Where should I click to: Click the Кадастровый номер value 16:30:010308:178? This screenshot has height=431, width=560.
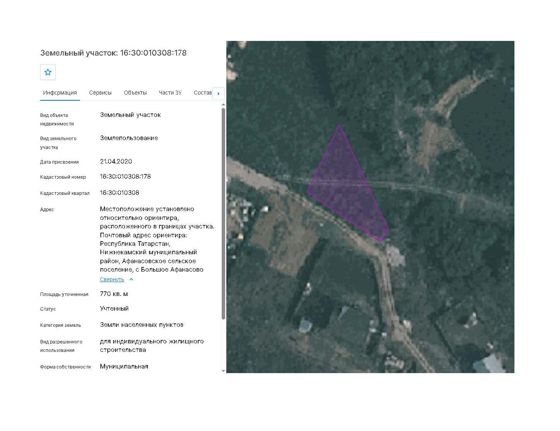(125, 177)
